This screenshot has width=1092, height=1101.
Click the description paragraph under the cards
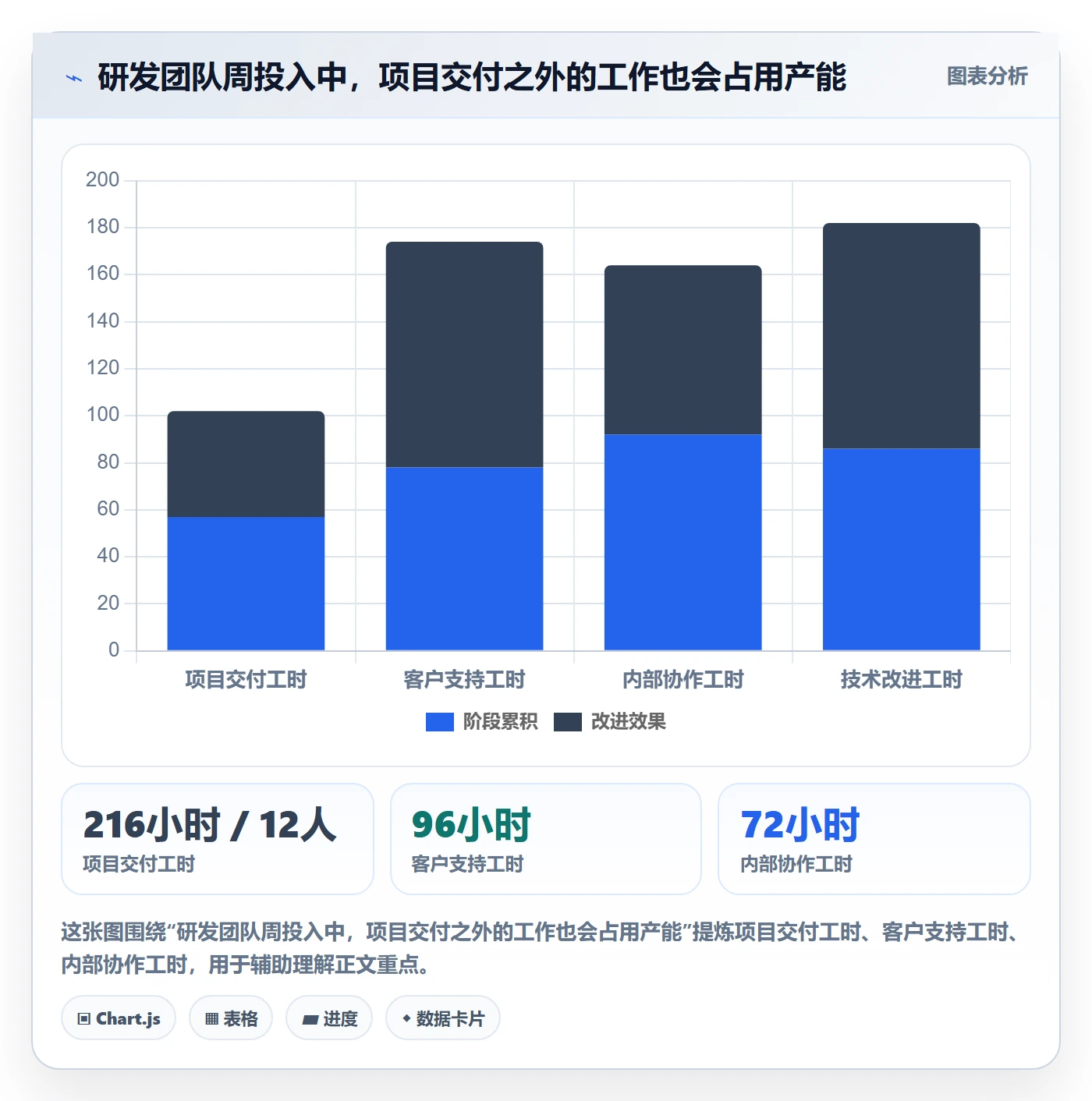[x=542, y=948]
